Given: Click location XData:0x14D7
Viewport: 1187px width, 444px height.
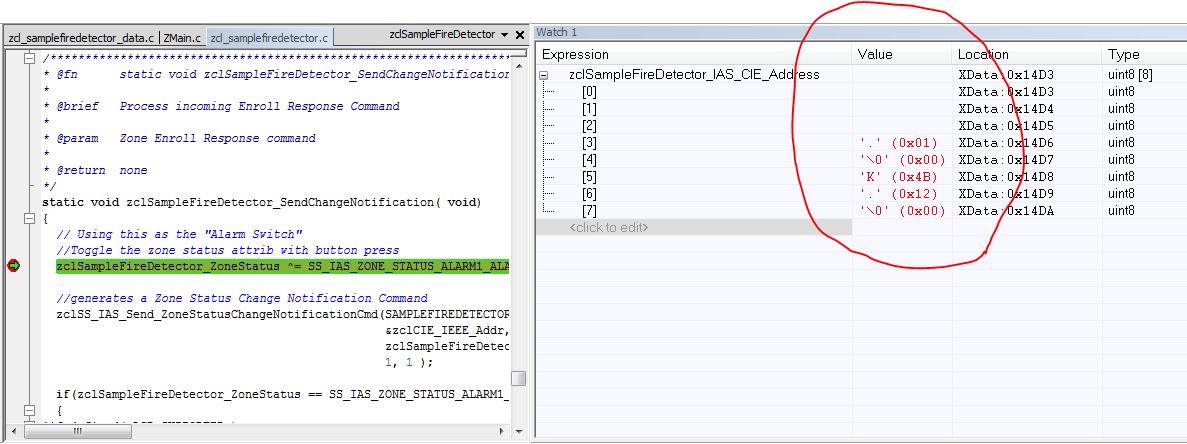Looking at the screenshot, I should point(1006,160).
